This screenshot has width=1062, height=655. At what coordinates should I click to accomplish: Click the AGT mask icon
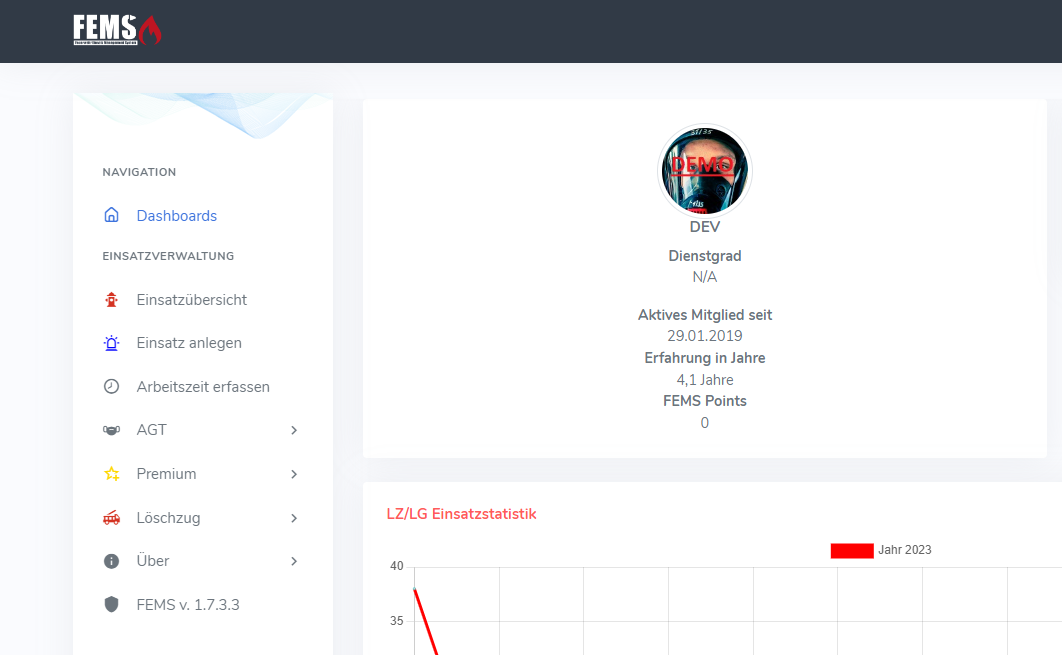[111, 430]
